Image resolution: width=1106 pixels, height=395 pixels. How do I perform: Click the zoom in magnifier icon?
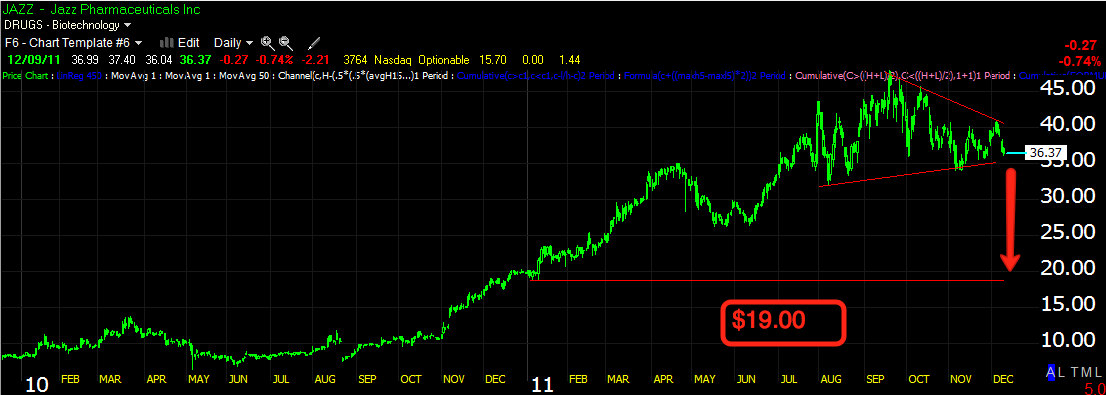point(267,42)
